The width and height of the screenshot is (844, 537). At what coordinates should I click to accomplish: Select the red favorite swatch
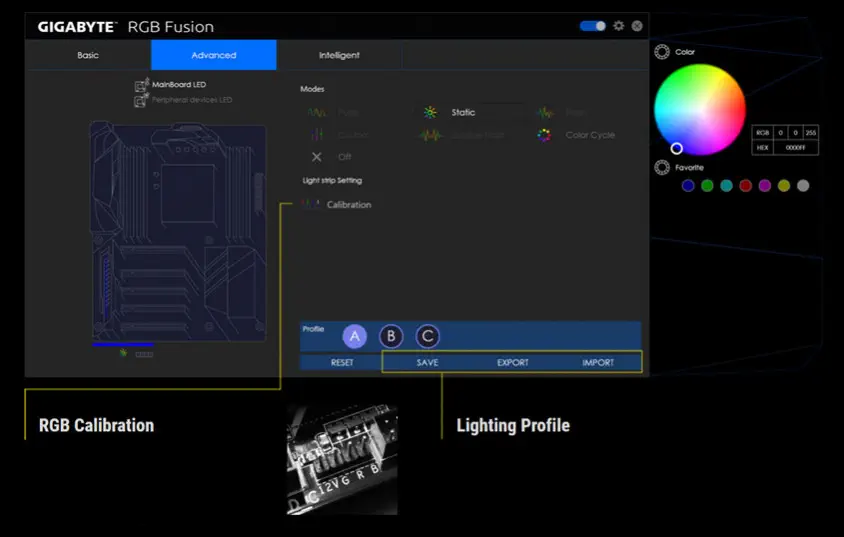coord(745,186)
